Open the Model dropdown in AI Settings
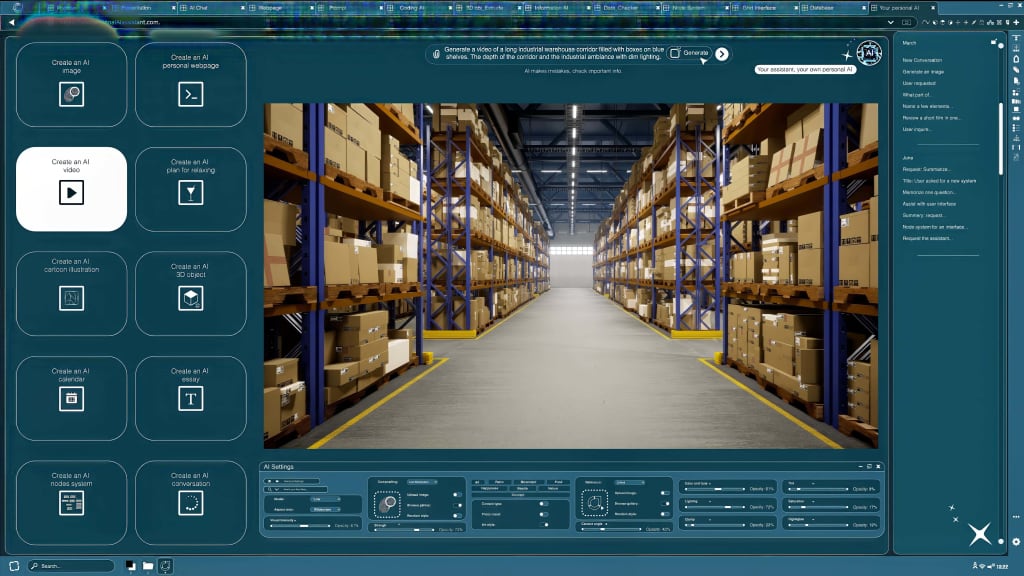The image size is (1024, 576). tap(325, 499)
